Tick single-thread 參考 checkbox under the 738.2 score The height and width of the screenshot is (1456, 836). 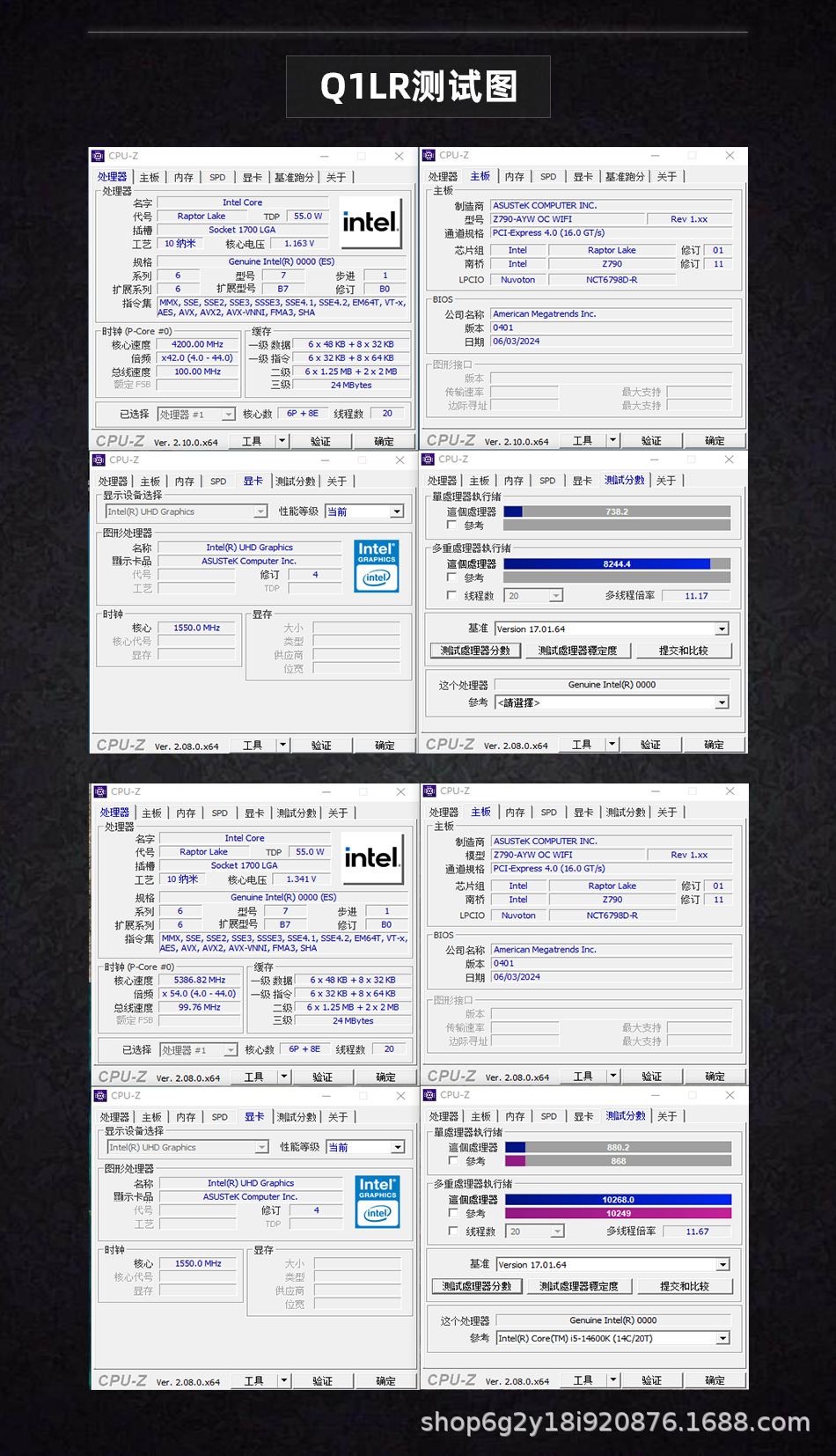pyautogui.click(x=451, y=525)
